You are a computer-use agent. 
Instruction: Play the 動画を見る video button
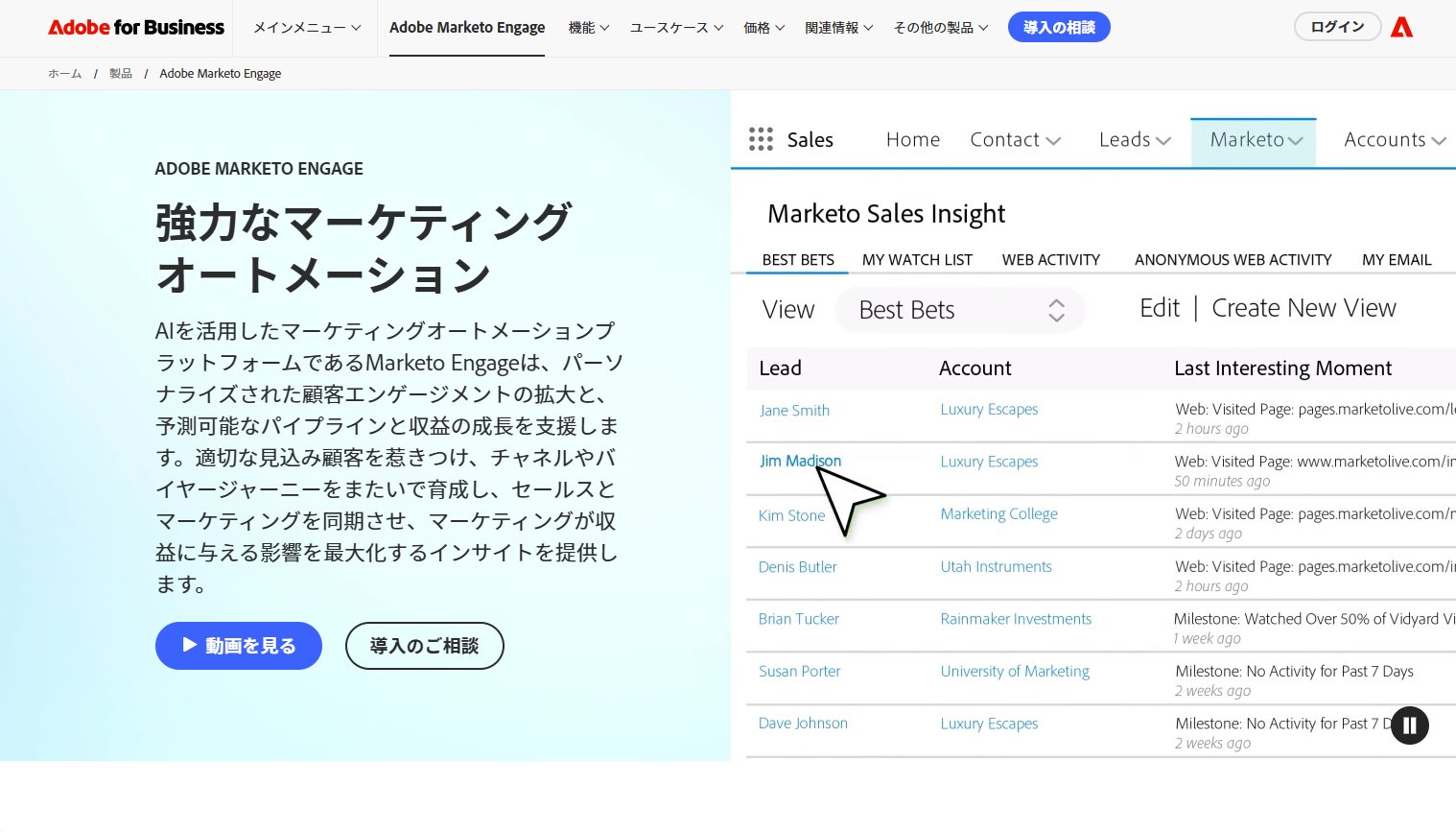click(239, 646)
